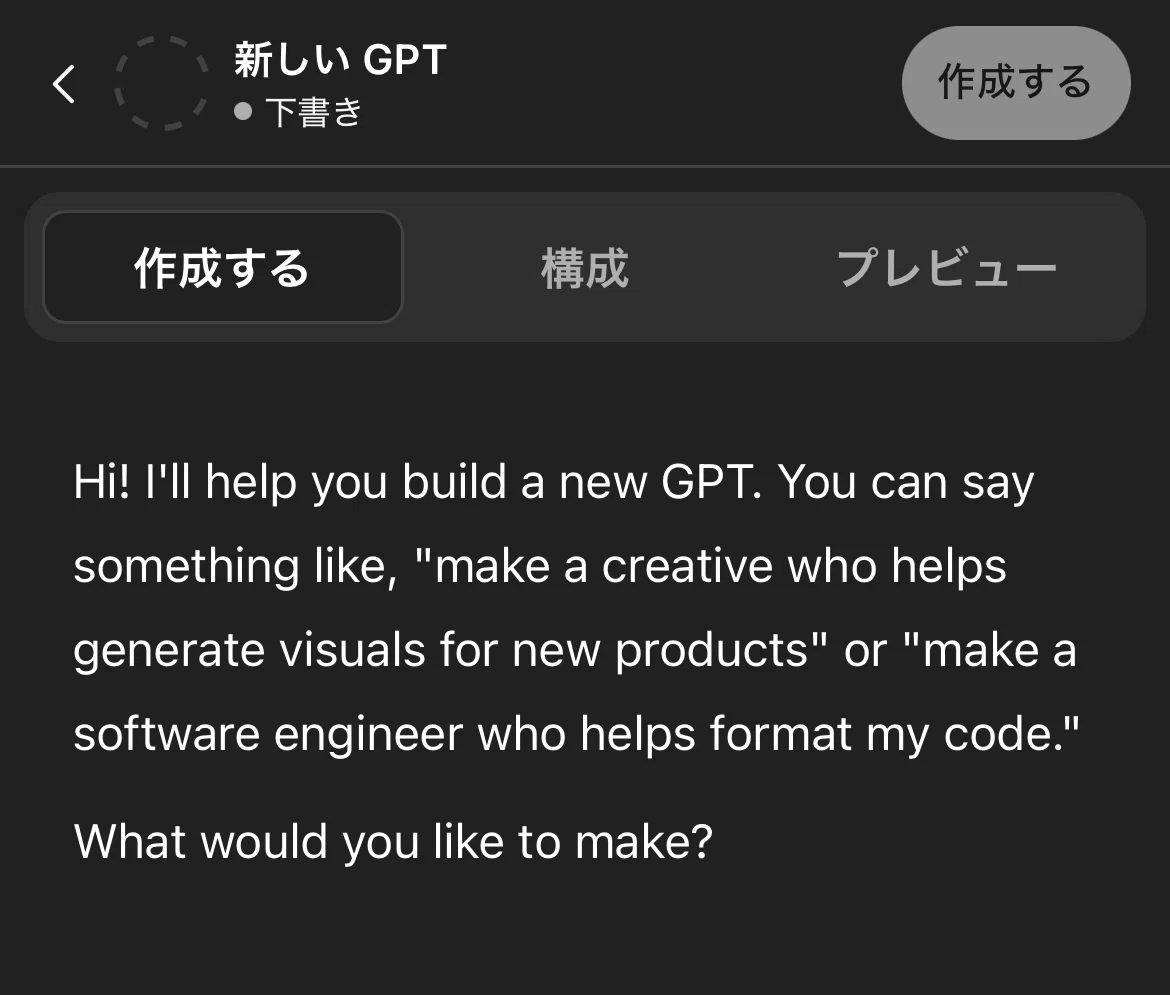Tap the dashed circle GPT avatar placeholder
This screenshot has width=1170, height=995.
tap(160, 83)
